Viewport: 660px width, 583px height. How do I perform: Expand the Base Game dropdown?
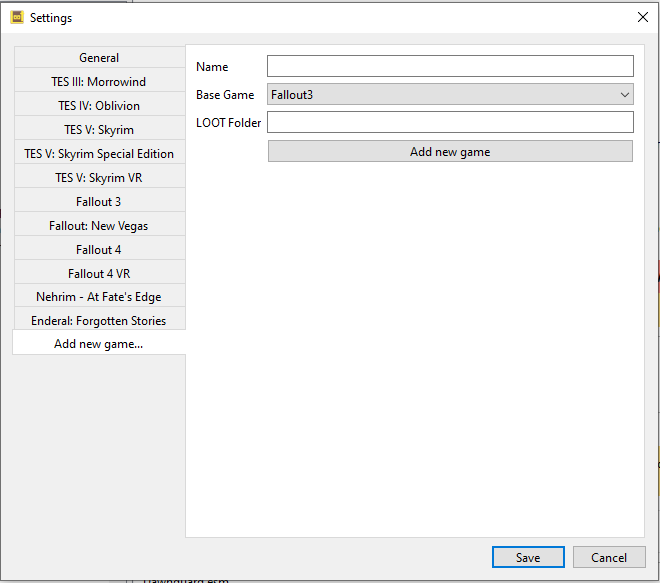point(450,95)
